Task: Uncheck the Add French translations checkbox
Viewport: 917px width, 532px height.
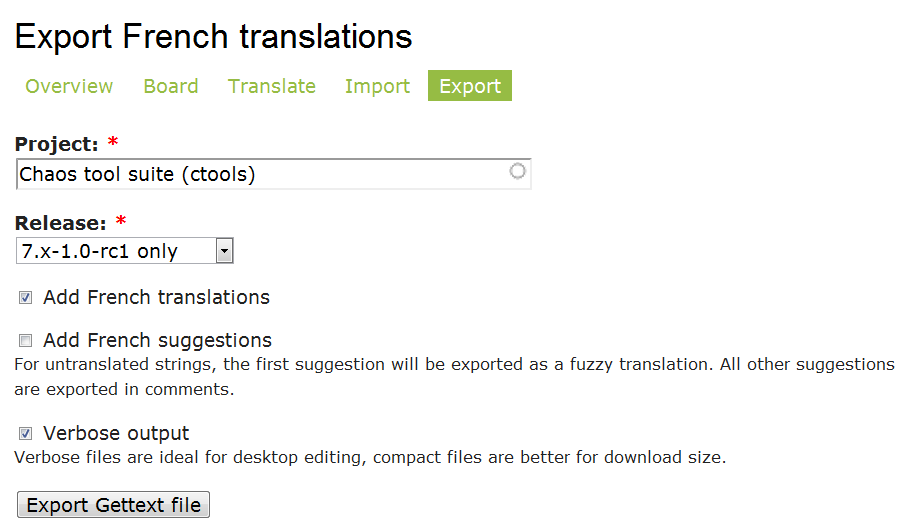Action: click(25, 297)
